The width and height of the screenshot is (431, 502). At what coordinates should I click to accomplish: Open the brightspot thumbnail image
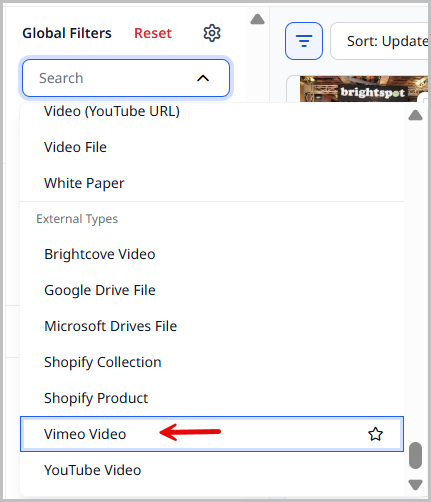click(x=363, y=89)
